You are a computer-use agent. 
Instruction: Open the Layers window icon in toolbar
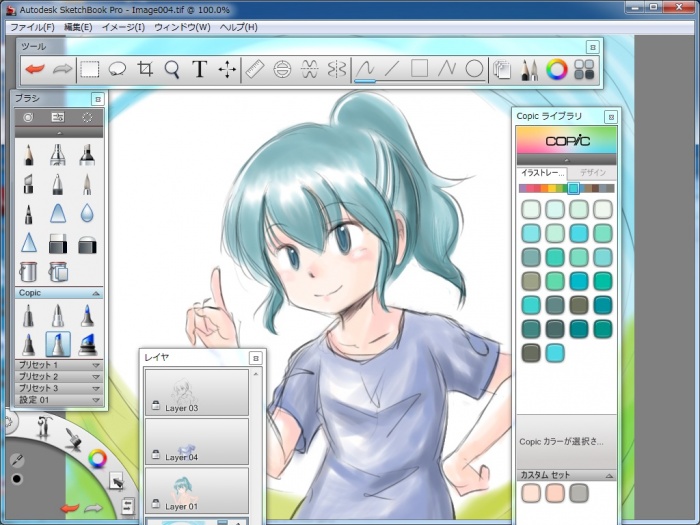coord(502,70)
